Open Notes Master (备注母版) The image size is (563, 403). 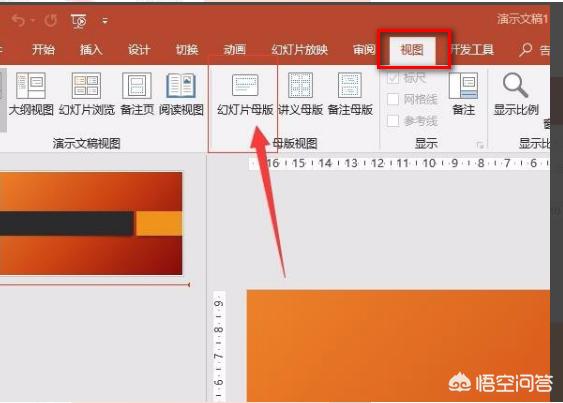[350, 94]
